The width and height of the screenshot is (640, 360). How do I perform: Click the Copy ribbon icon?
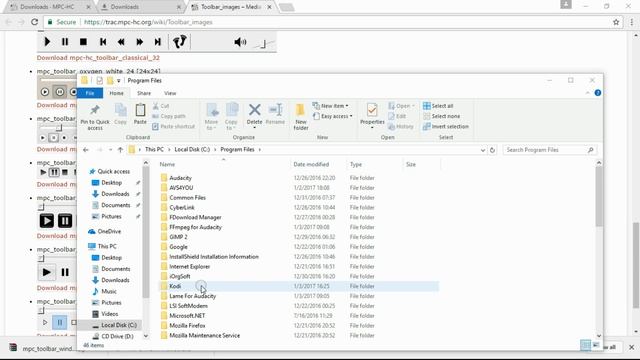[x=120, y=110]
